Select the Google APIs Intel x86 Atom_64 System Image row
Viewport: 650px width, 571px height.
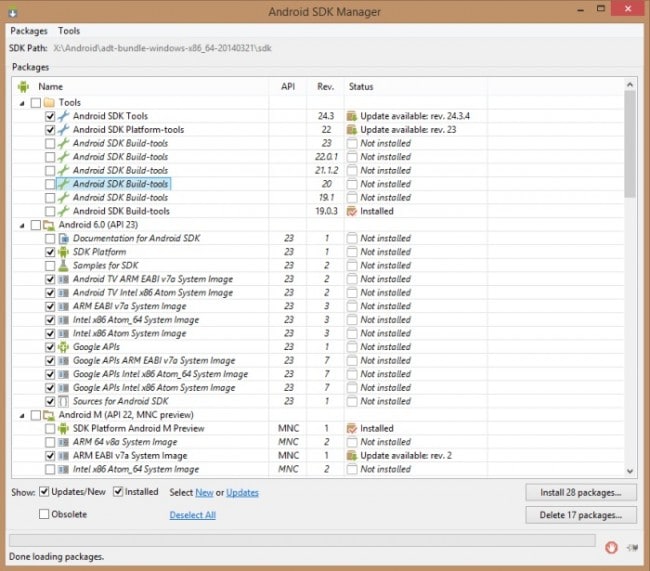click(x=318, y=374)
